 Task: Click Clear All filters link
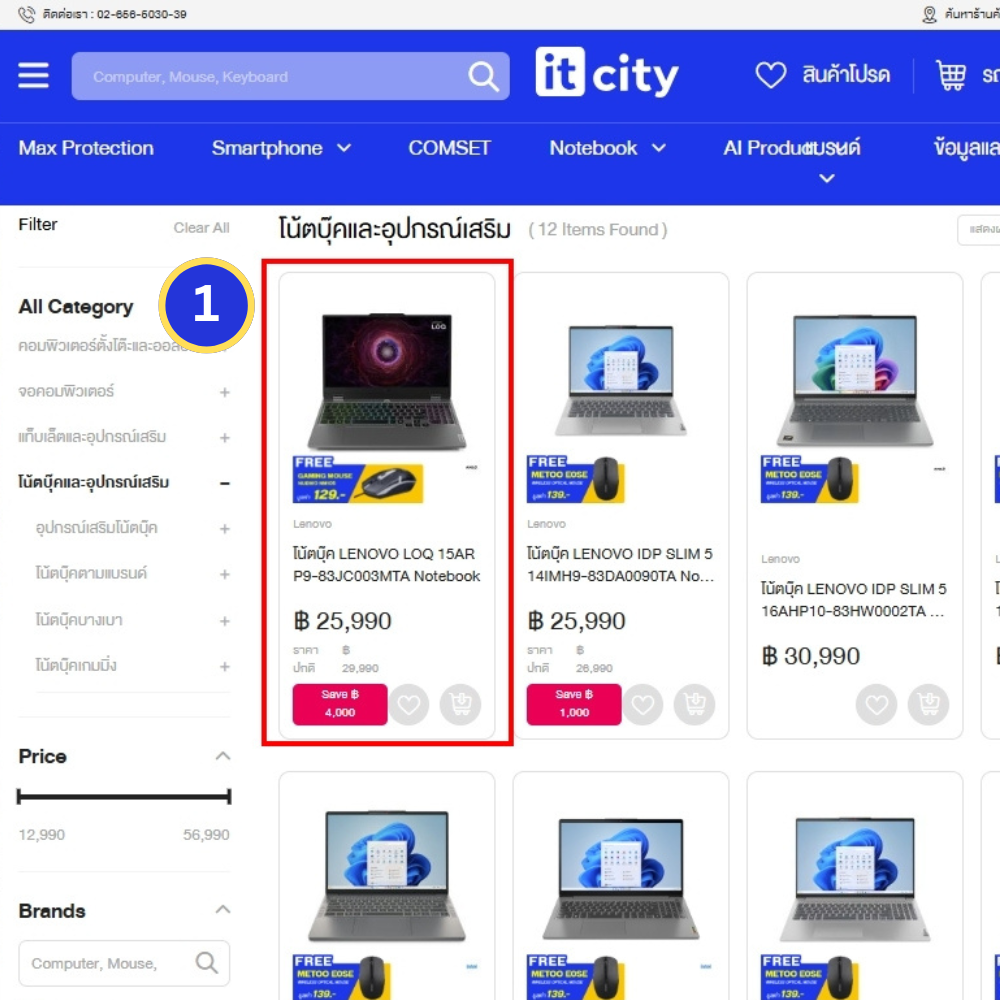202,228
